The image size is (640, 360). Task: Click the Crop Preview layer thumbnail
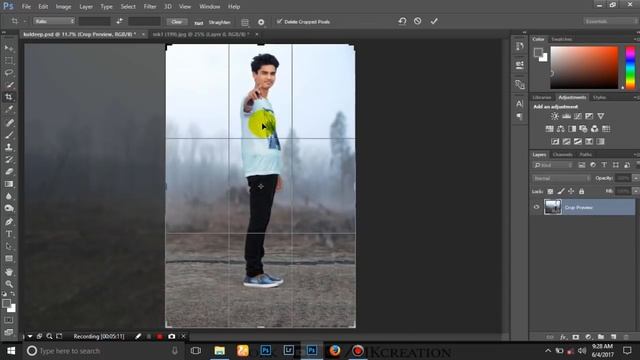(553, 207)
